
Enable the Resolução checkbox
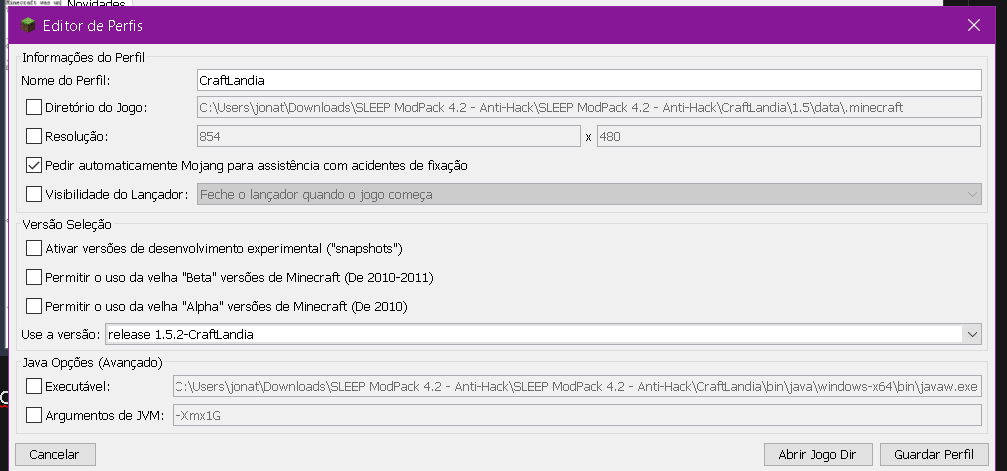[x=33, y=136]
